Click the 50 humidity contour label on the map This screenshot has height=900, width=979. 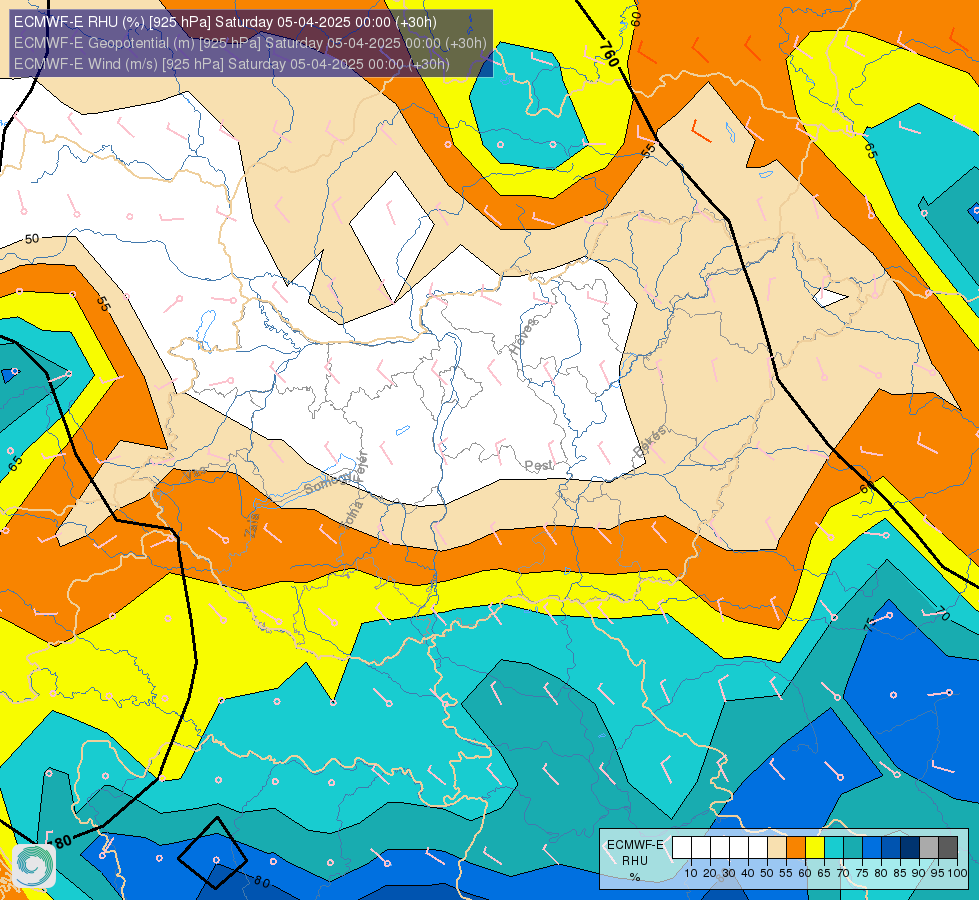coord(32,239)
